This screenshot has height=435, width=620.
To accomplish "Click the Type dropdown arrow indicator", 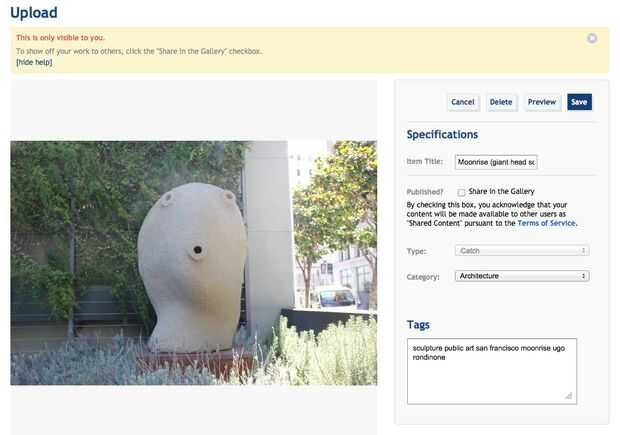I will (583, 251).
